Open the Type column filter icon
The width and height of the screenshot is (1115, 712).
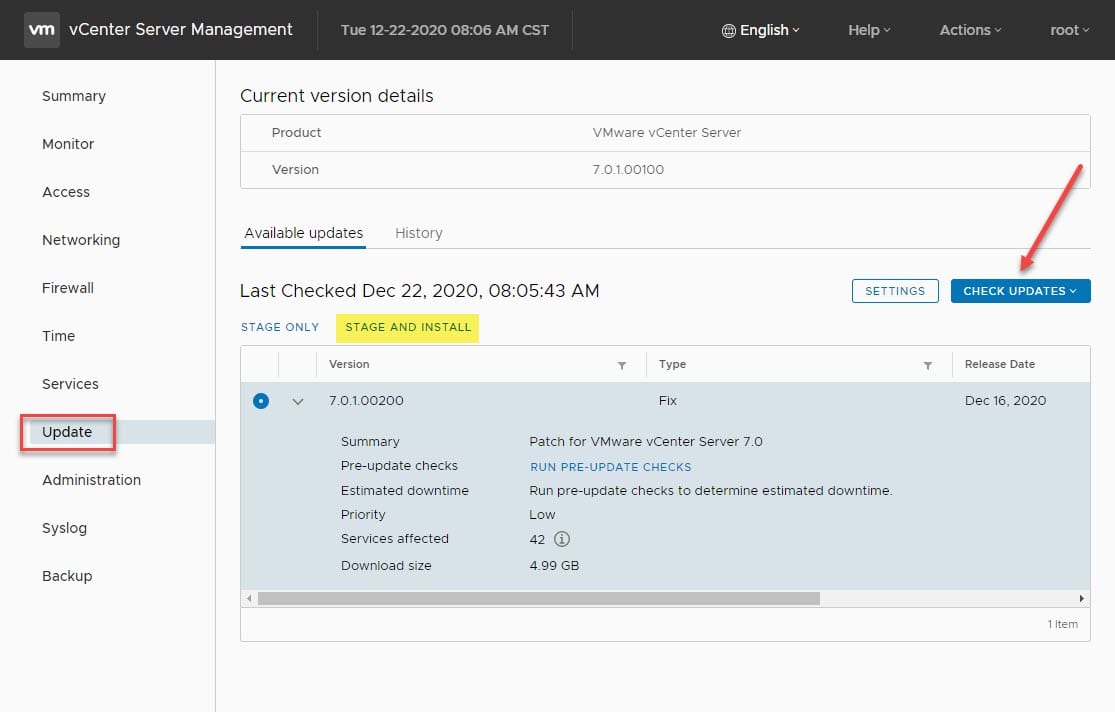pos(928,365)
